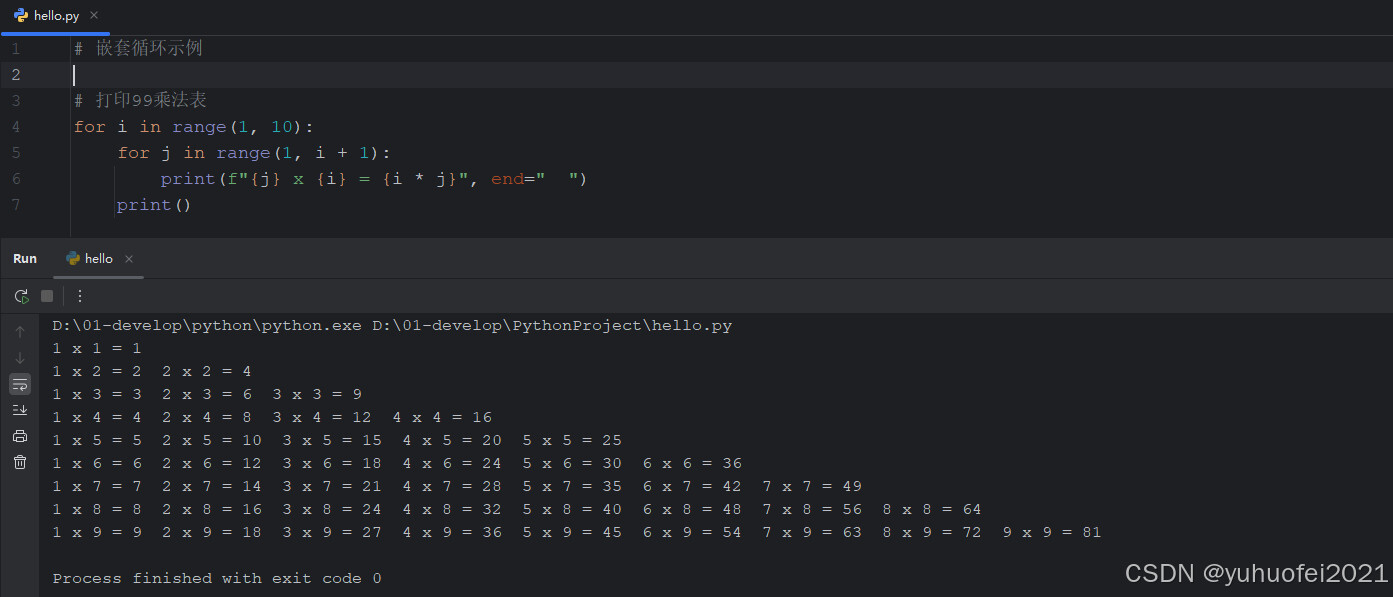The width and height of the screenshot is (1393, 597).
Task: Click the Up the stack trace arrow
Action: point(20,332)
